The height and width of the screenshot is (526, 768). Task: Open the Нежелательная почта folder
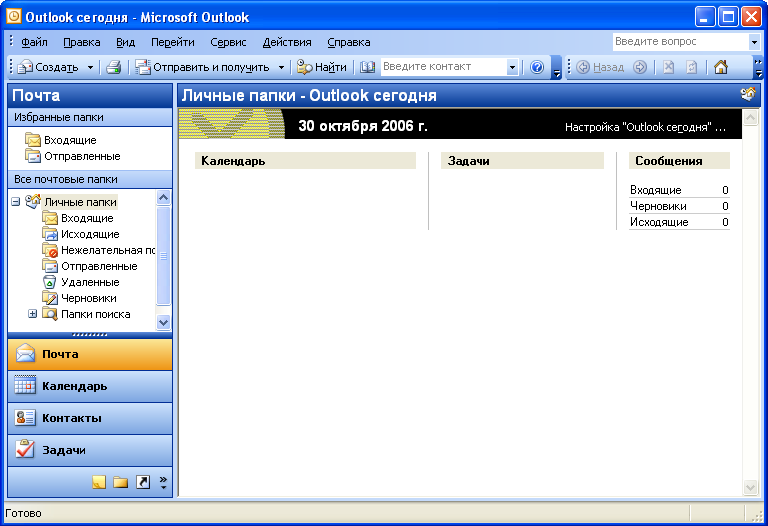click(x=98, y=250)
